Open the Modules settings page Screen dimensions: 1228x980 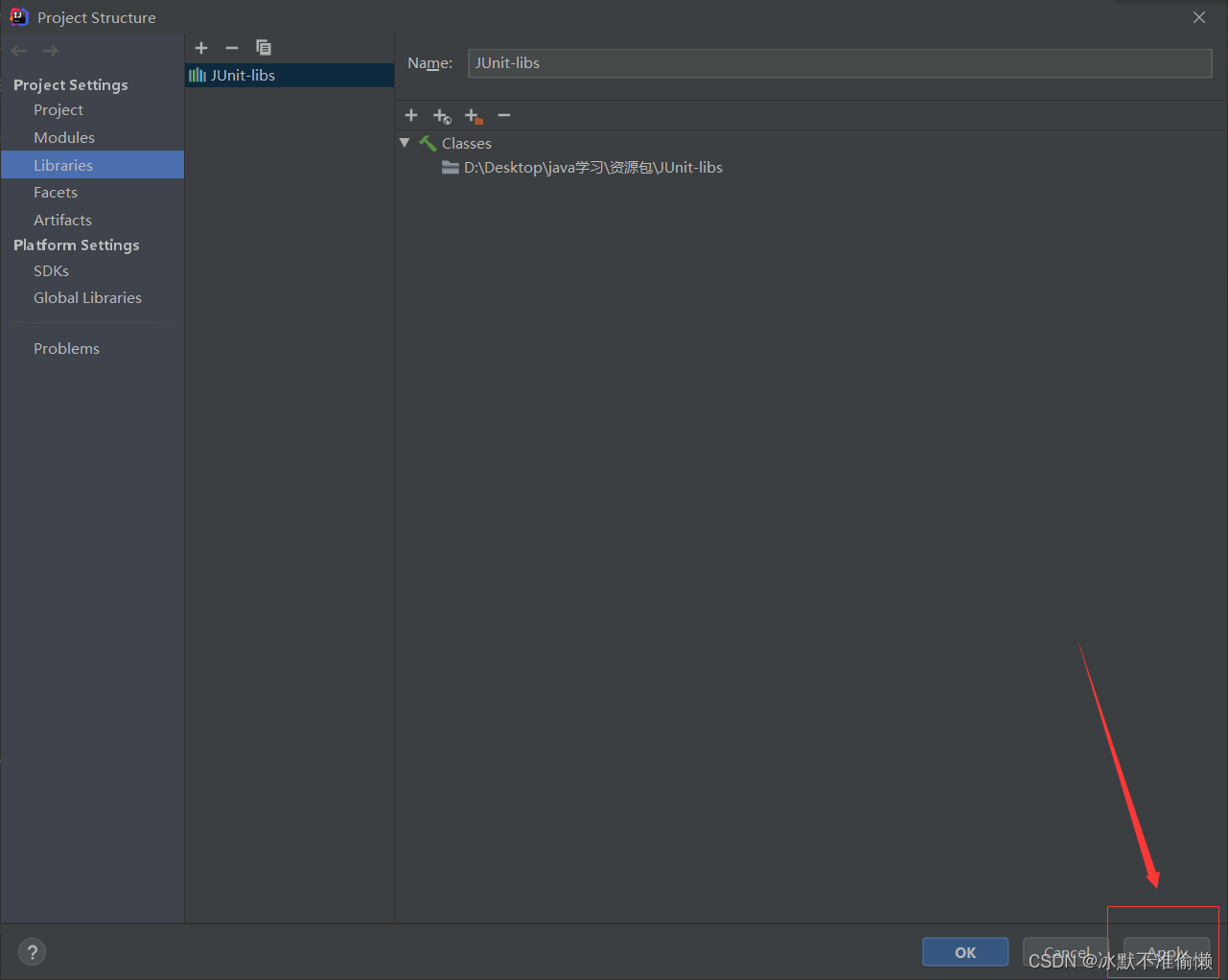point(64,138)
